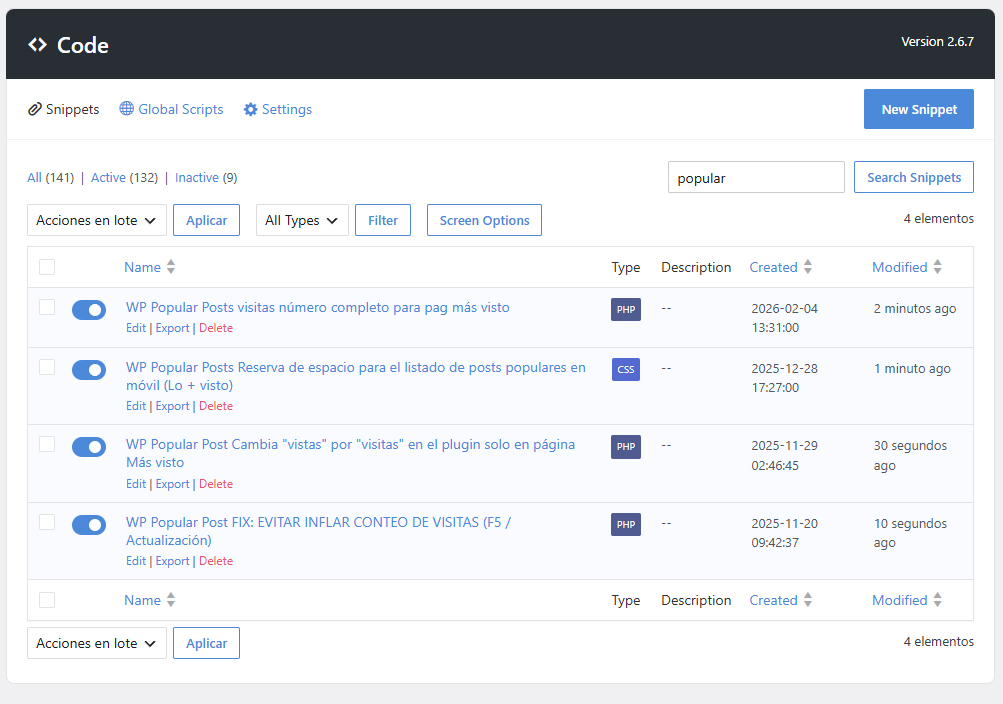The height and width of the screenshot is (704, 1003).
Task: Create a New Snippet
Action: pyautogui.click(x=919, y=109)
